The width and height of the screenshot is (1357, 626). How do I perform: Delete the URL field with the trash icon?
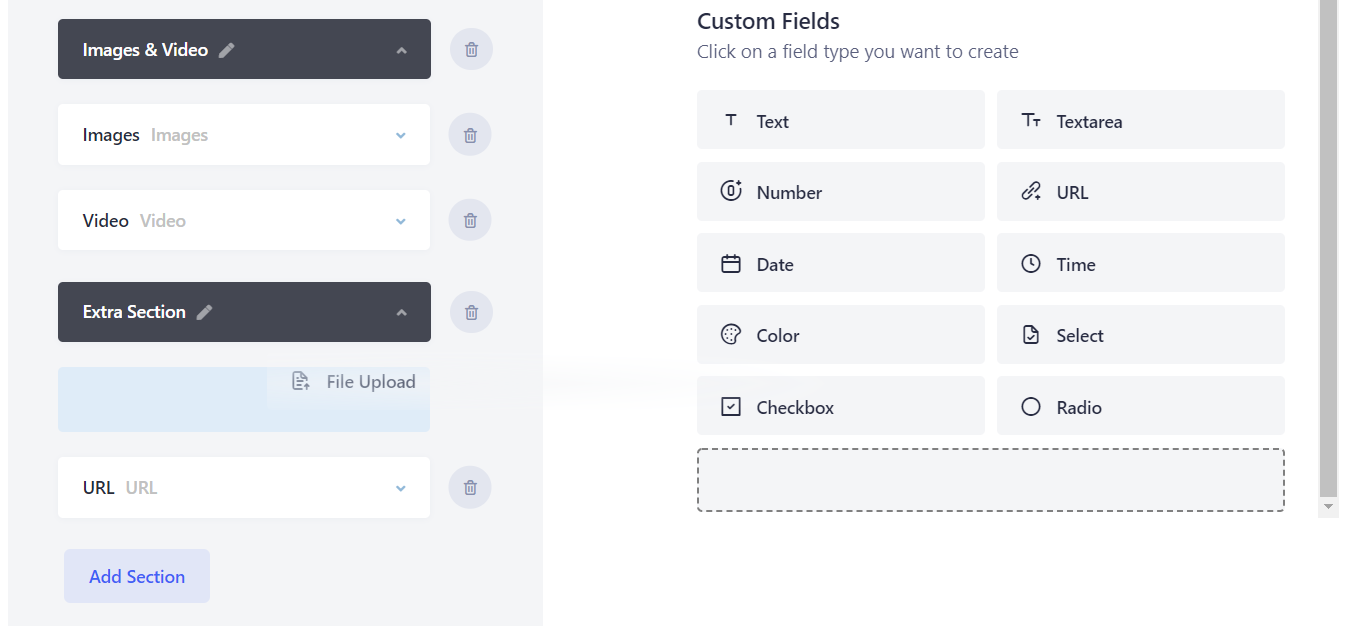tap(470, 487)
